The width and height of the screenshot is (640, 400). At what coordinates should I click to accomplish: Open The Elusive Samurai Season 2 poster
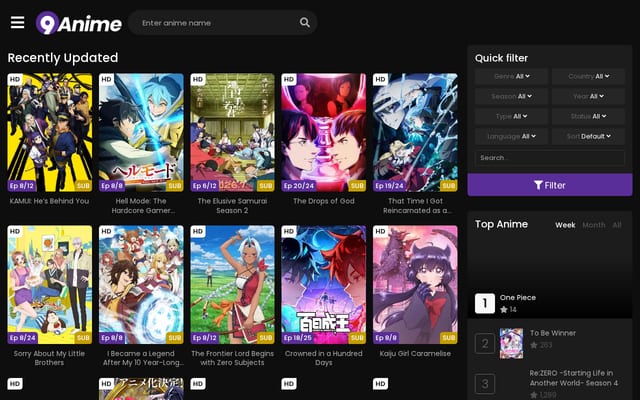click(232, 132)
